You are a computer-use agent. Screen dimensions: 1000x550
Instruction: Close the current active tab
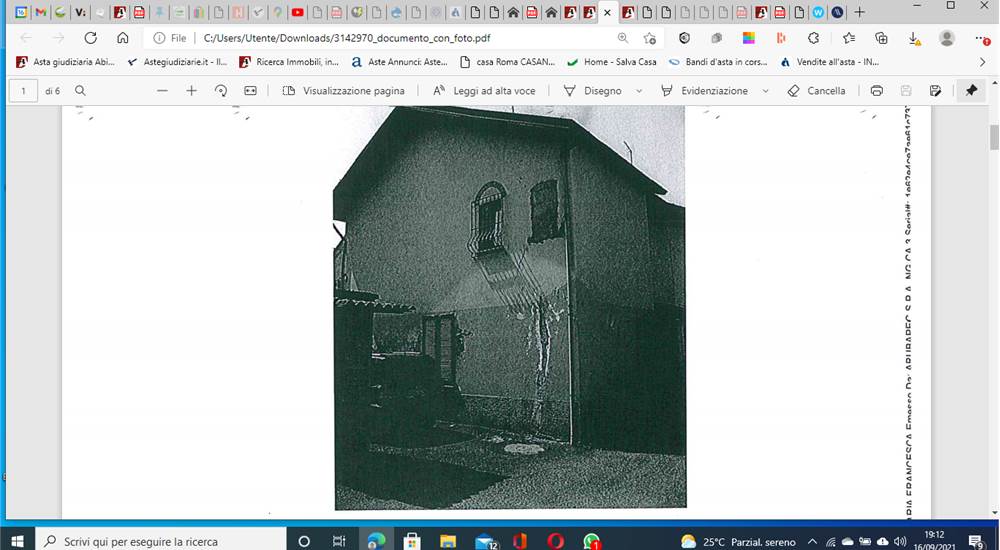(607, 12)
